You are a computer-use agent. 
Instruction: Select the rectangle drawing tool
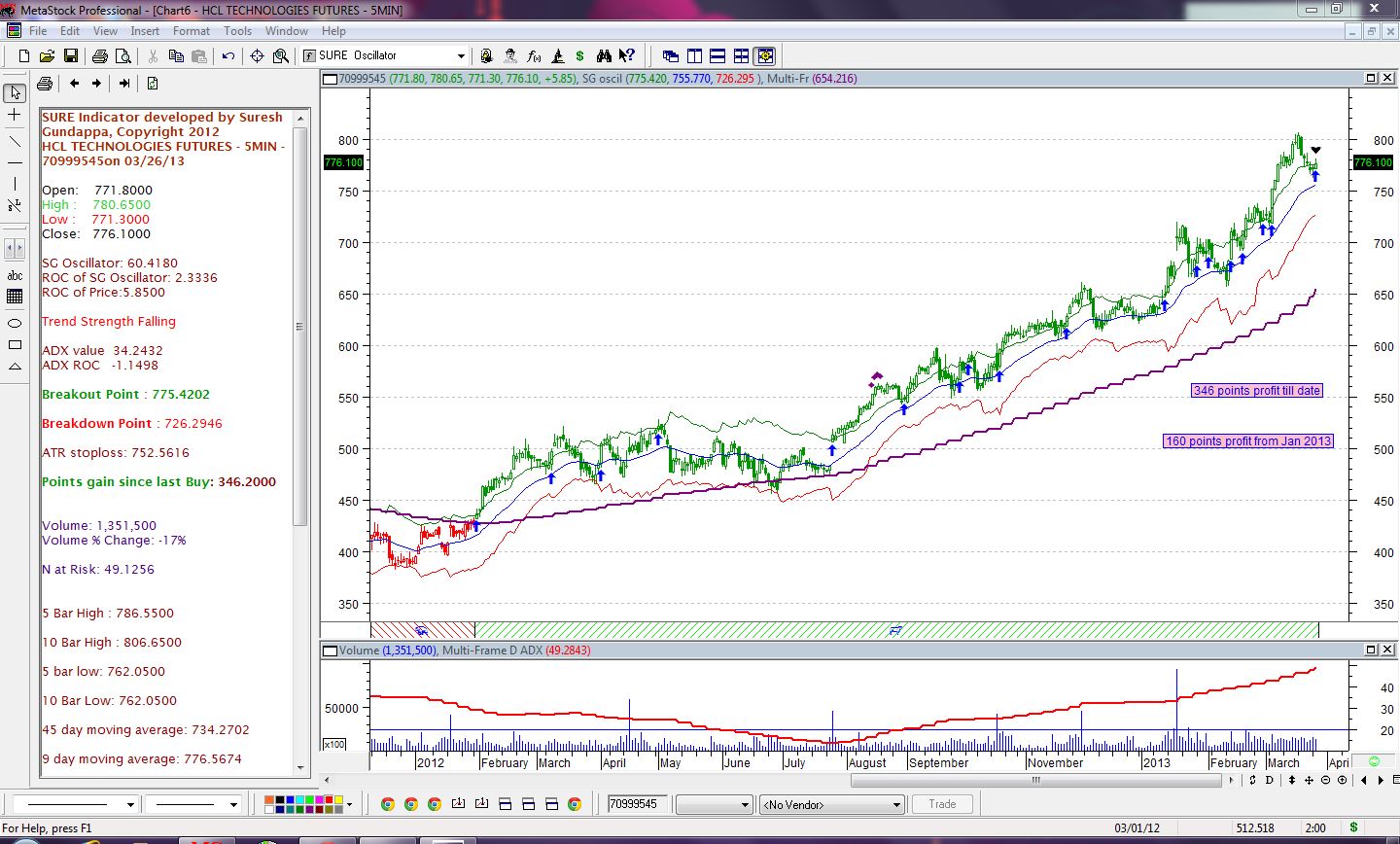pos(15,344)
